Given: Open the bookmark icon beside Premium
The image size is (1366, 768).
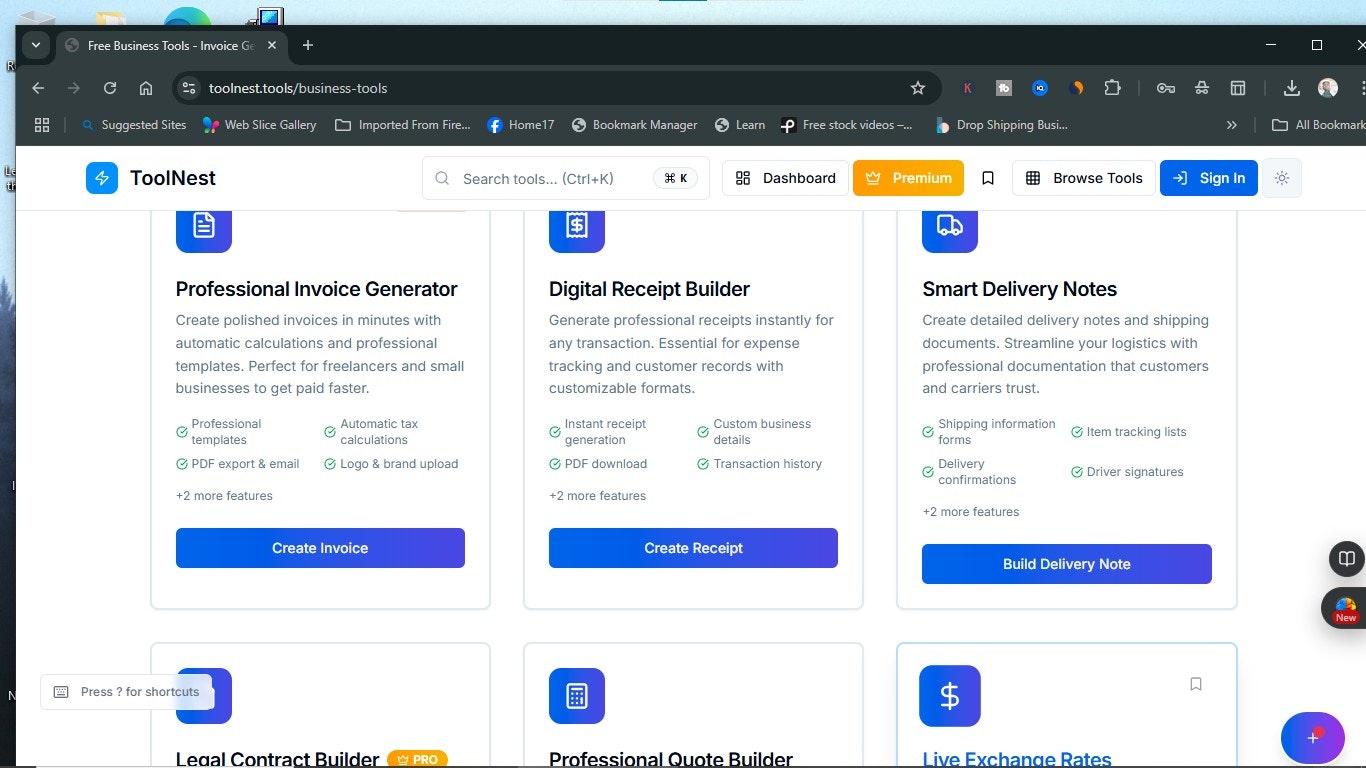Looking at the screenshot, I should 988,178.
